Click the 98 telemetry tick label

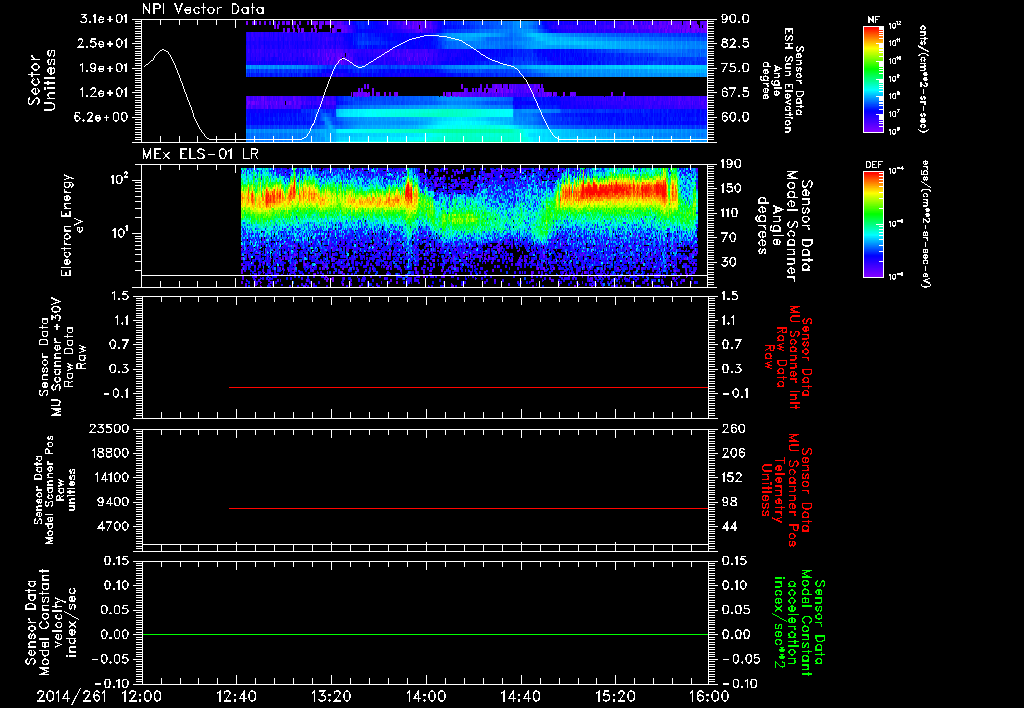729,502
